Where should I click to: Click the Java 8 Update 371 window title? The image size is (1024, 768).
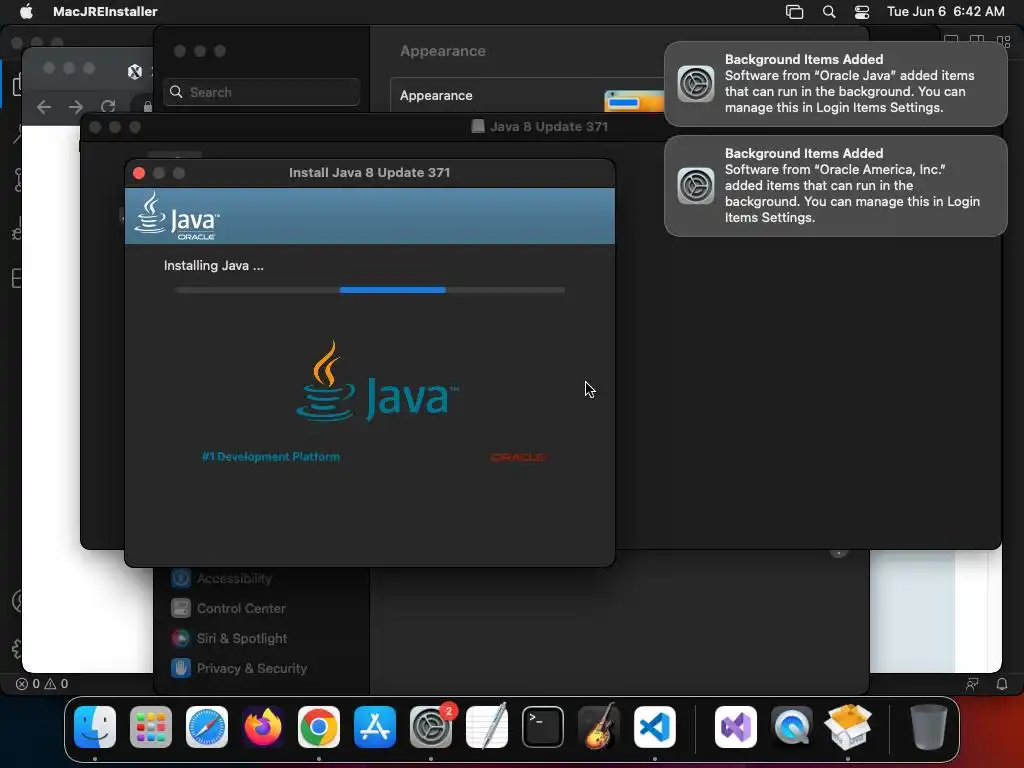click(x=549, y=127)
